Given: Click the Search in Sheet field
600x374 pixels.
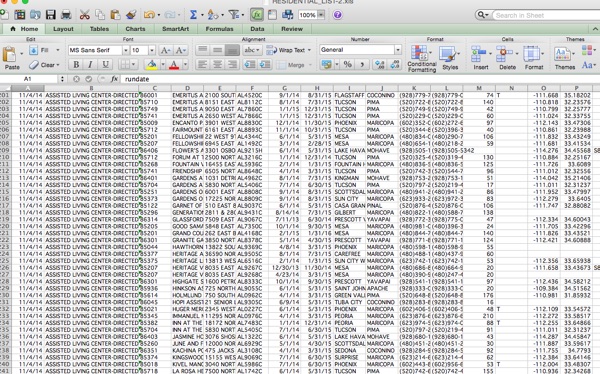Looking at the screenshot, I should (x=545, y=15).
